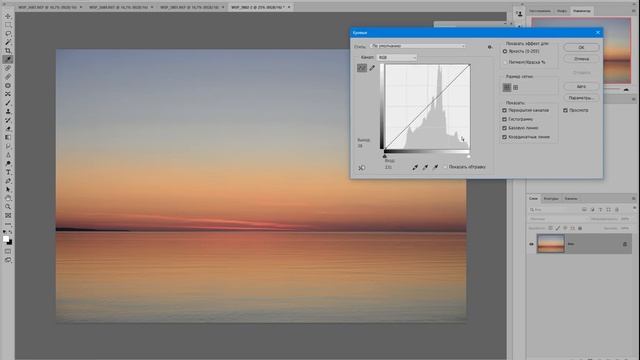Activate the on-image adjustment hand in Curves
640x360 pixels.
click(x=362, y=168)
